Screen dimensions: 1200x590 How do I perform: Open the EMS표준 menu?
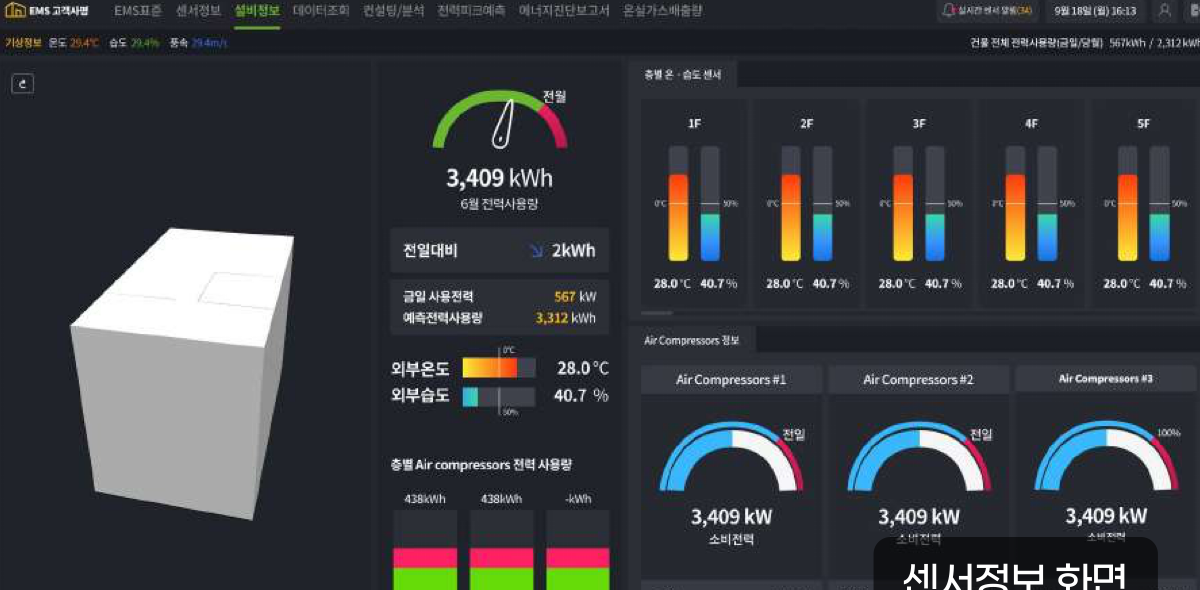137,11
